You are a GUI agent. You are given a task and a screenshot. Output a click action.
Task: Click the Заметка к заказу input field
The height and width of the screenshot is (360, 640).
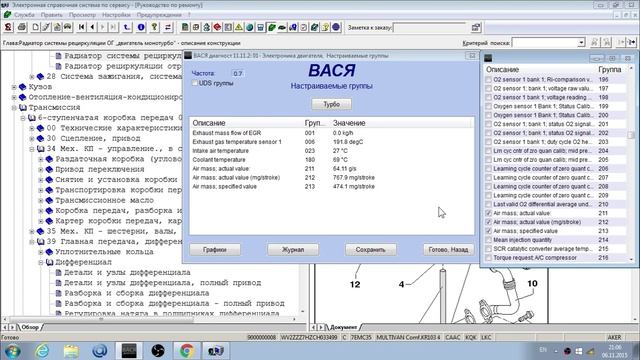[x=430, y=28]
